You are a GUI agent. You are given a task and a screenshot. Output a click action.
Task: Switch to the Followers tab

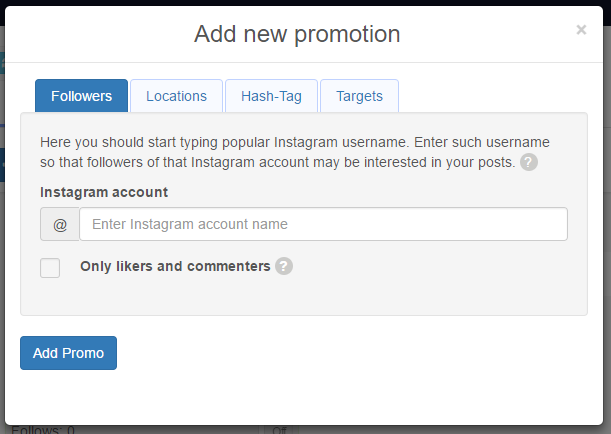[81, 96]
